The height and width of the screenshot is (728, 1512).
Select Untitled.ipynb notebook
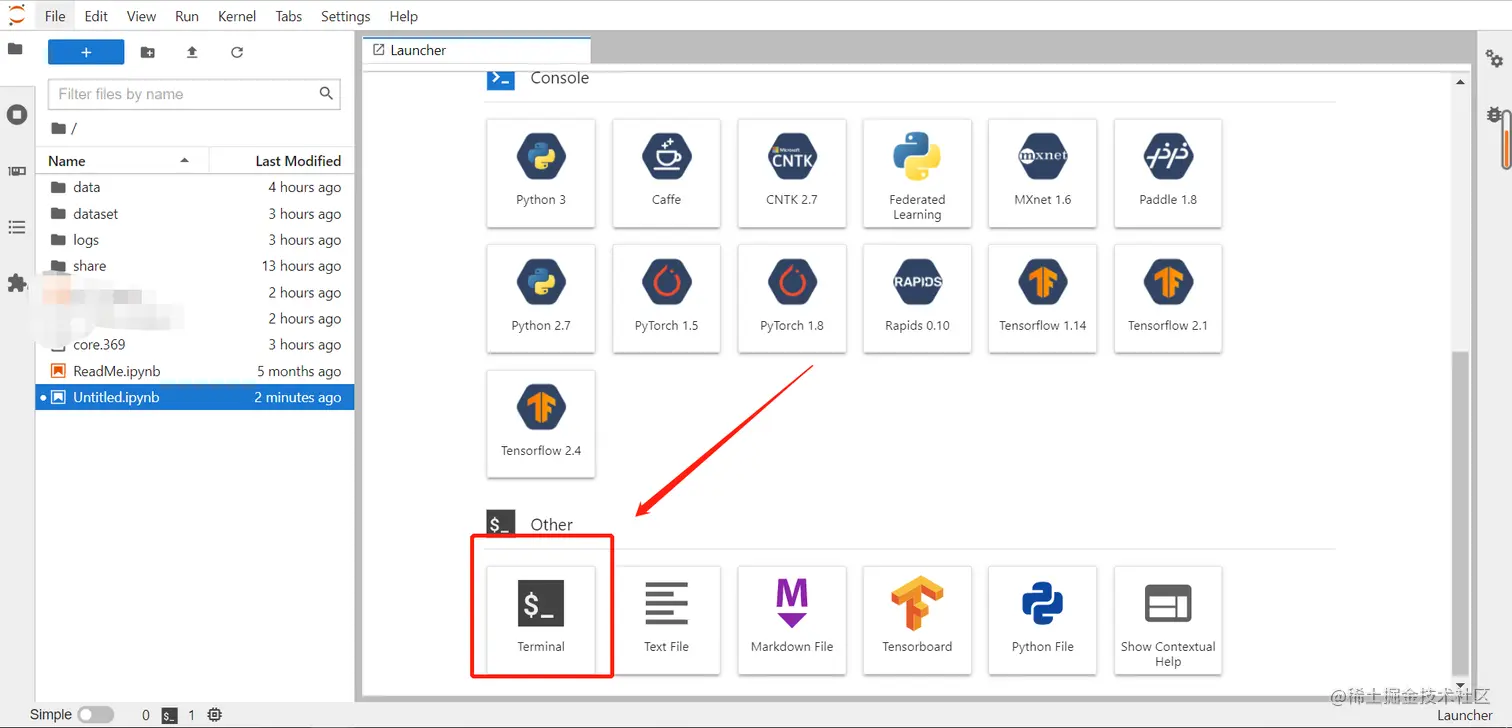point(195,397)
